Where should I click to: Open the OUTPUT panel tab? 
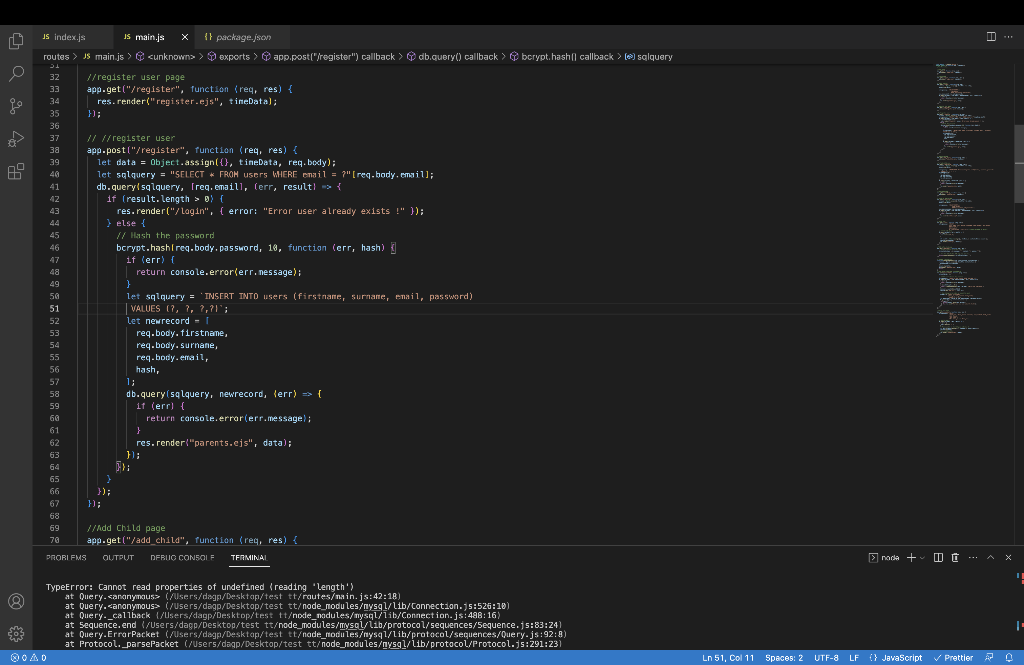pyautogui.click(x=118, y=558)
